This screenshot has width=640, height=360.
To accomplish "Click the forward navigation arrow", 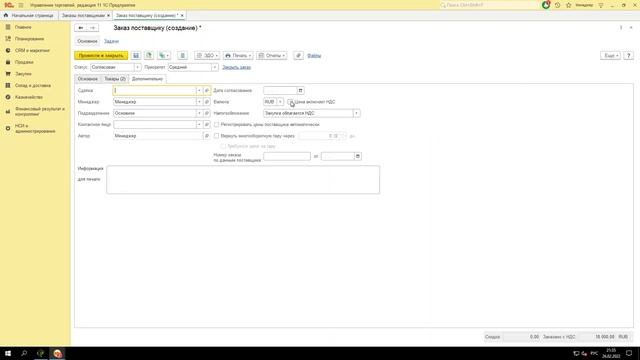I will point(93,28).
